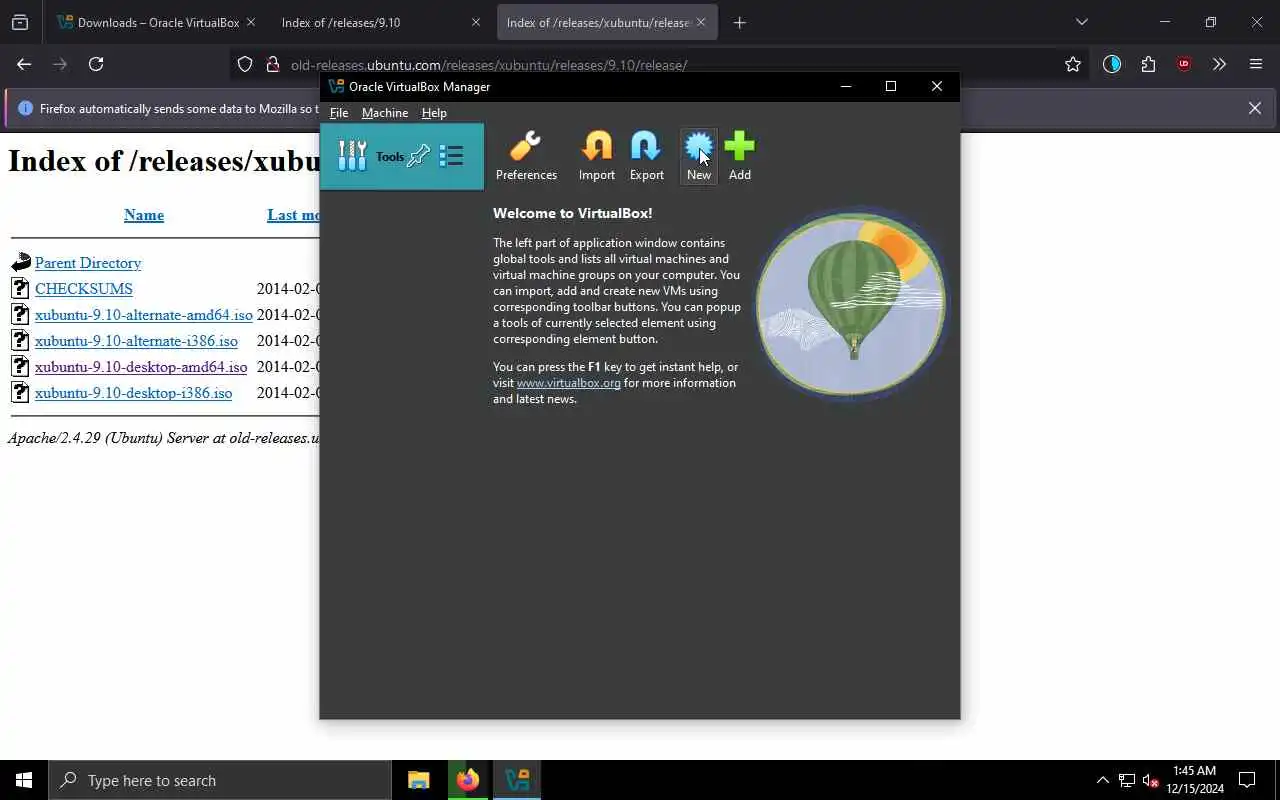The image size is (1280, 800).
Task: Dismiss the Firefox data notification bar
Action: pyautogui.click(x=1255, y=108)
